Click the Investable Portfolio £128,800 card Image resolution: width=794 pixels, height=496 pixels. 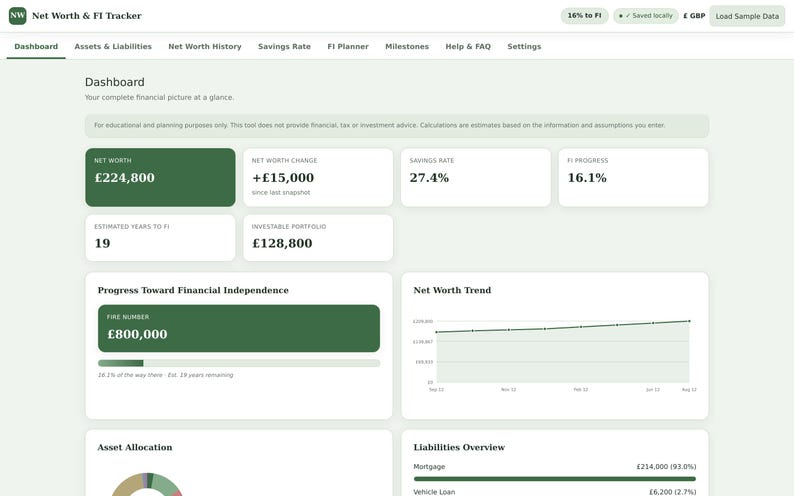[318, 238]
